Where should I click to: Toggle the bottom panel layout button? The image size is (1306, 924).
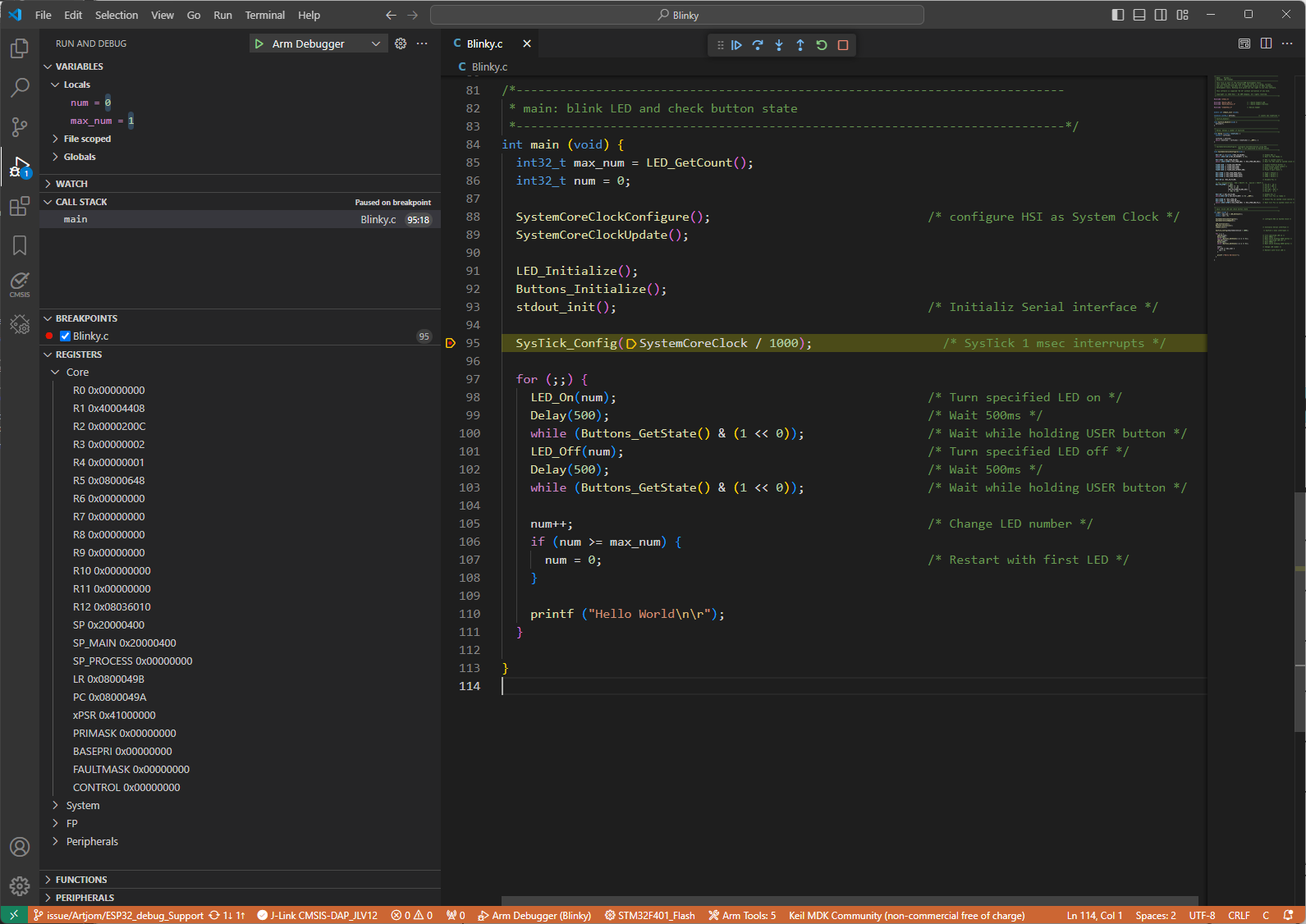1139,15
